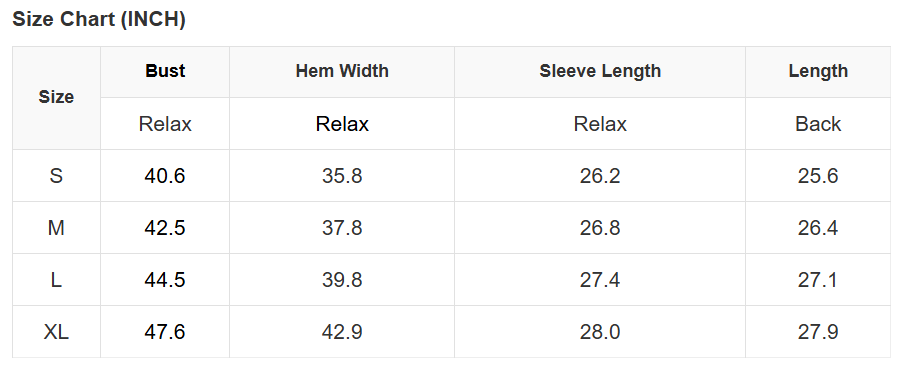The image size is (904, 391).
Task: Select the 28.0 sleeve length cell
Action: [600, 332]
